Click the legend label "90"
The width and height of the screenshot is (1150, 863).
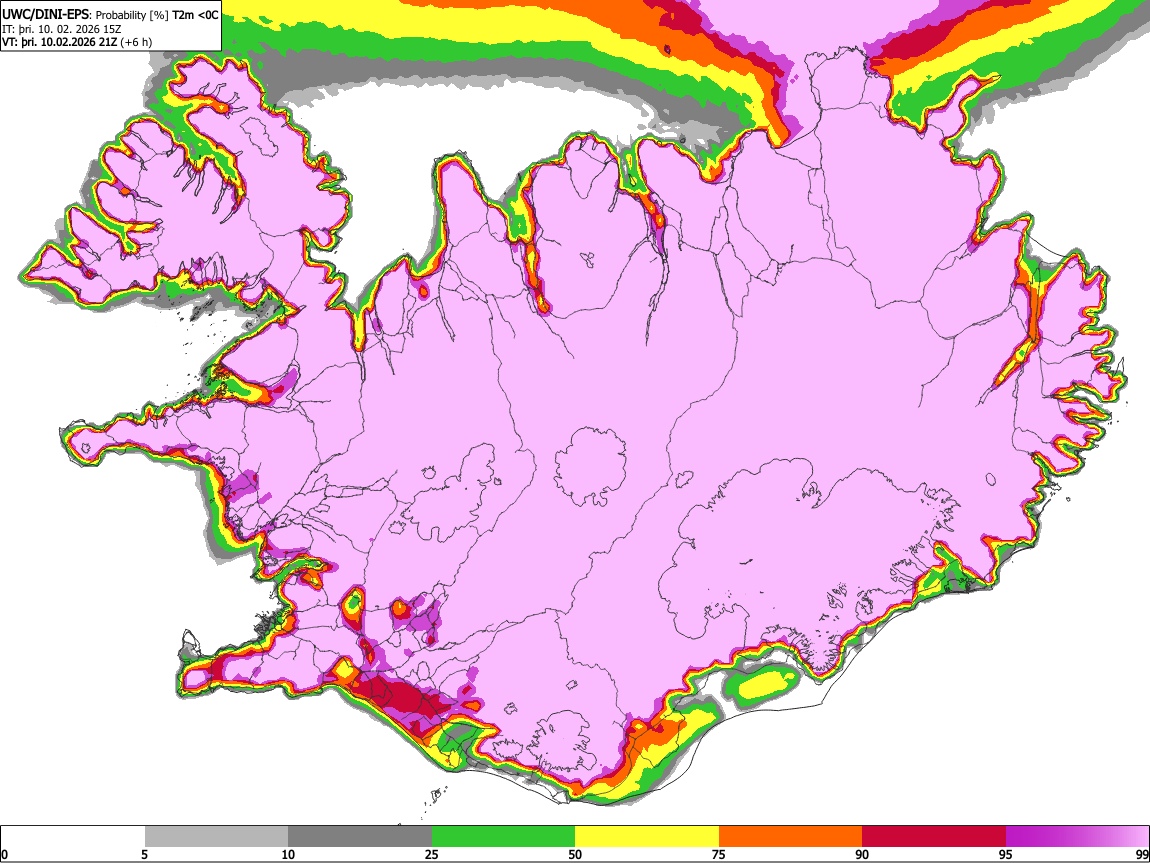click(x=862, y=855)
